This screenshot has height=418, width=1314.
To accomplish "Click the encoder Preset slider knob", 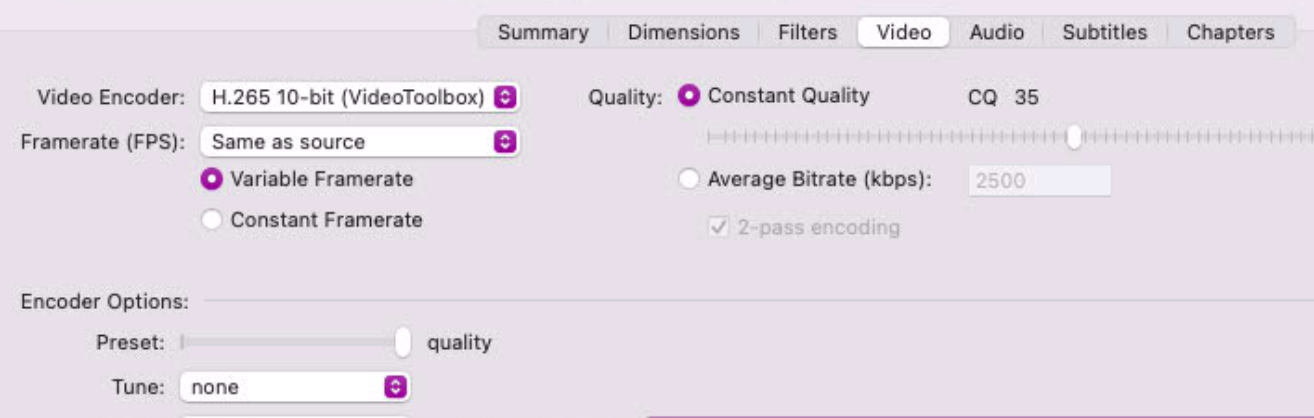I will tap(403, 342).
